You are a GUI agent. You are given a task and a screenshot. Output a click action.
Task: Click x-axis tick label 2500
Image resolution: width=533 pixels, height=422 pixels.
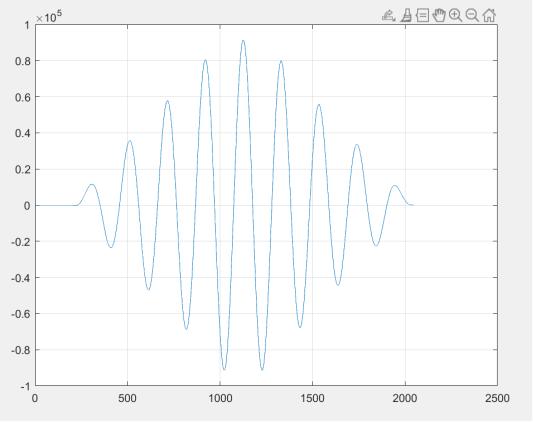coord(497,398)
